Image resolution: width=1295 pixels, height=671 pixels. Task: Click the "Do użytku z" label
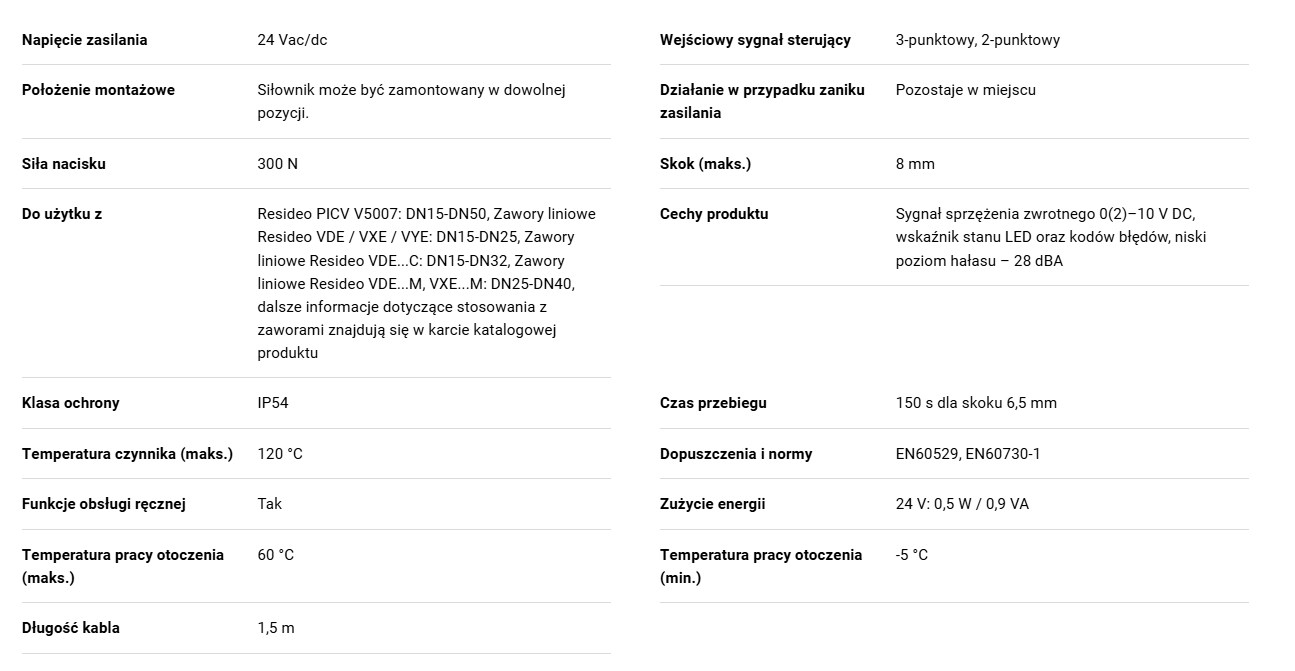pos(62,214)
